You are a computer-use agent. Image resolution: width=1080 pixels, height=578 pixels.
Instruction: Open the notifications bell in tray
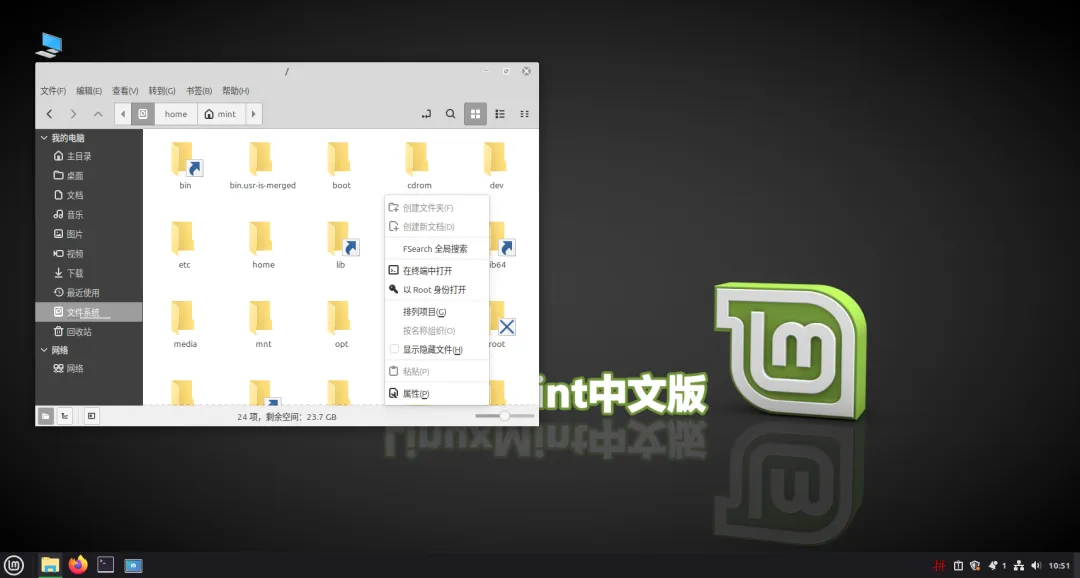tap(993, 566)
